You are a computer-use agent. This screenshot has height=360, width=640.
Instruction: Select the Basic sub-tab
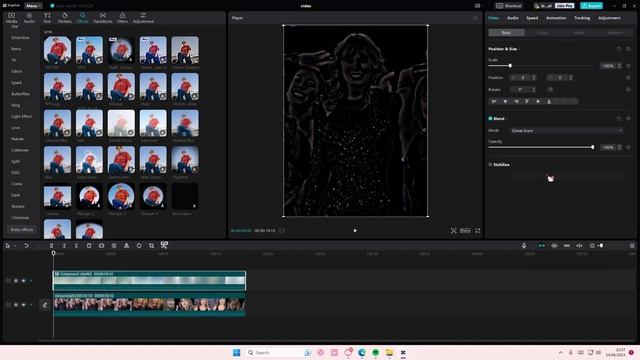(x=506, y=33)
